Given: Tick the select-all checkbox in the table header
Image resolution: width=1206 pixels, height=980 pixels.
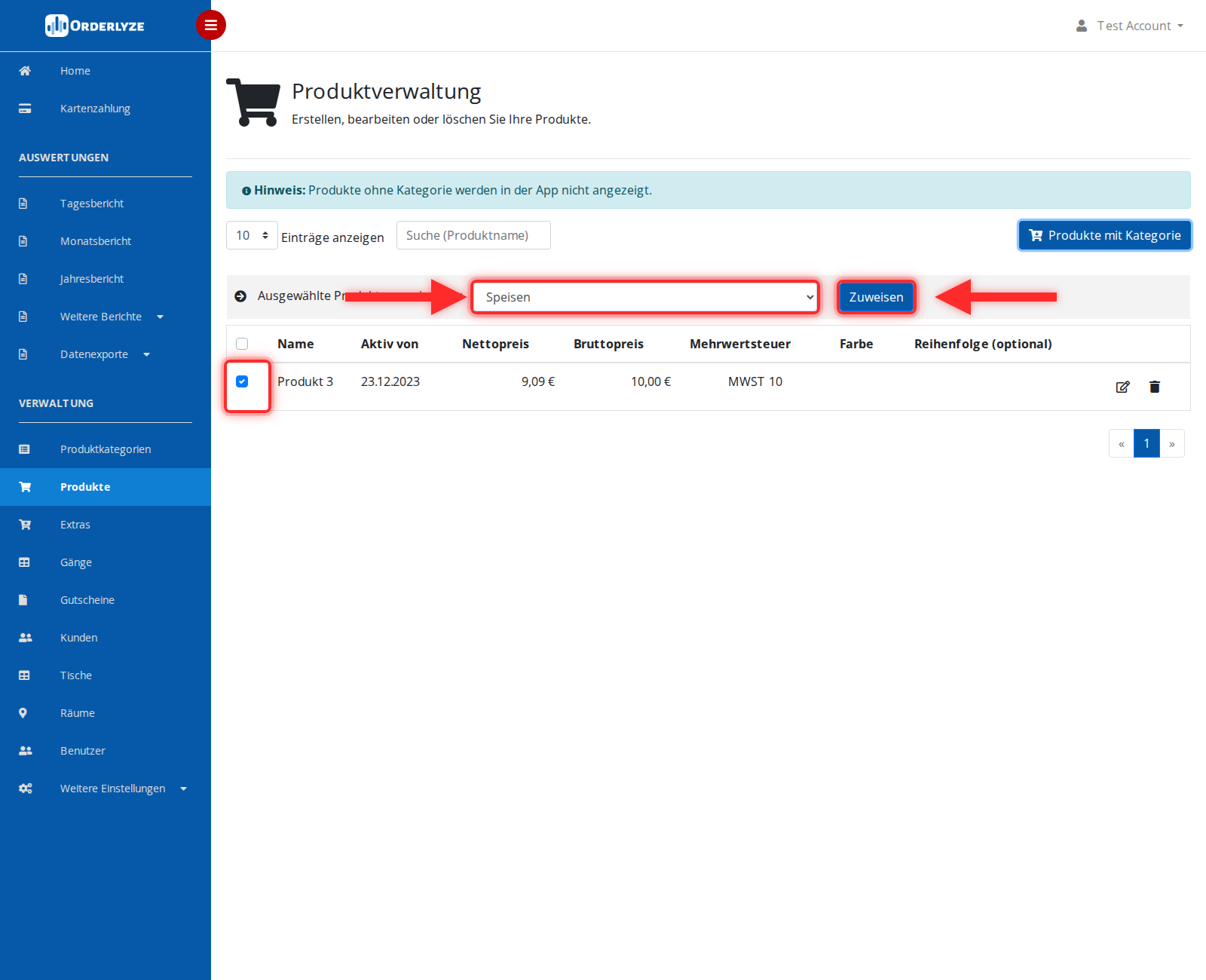Looking at the screenshot, I should point(242,344).
